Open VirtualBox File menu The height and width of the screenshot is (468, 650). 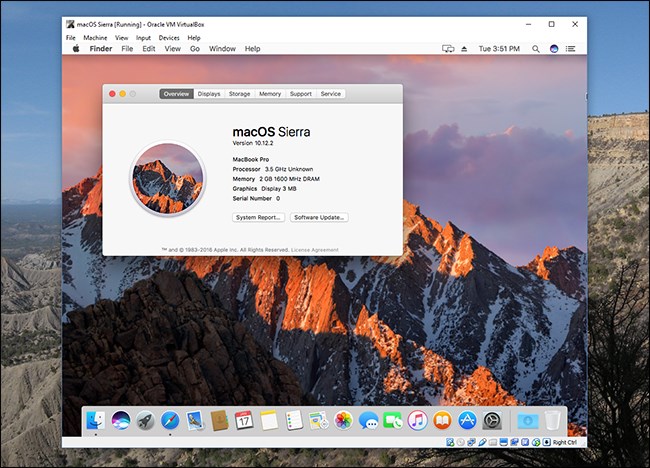[71, 38]
